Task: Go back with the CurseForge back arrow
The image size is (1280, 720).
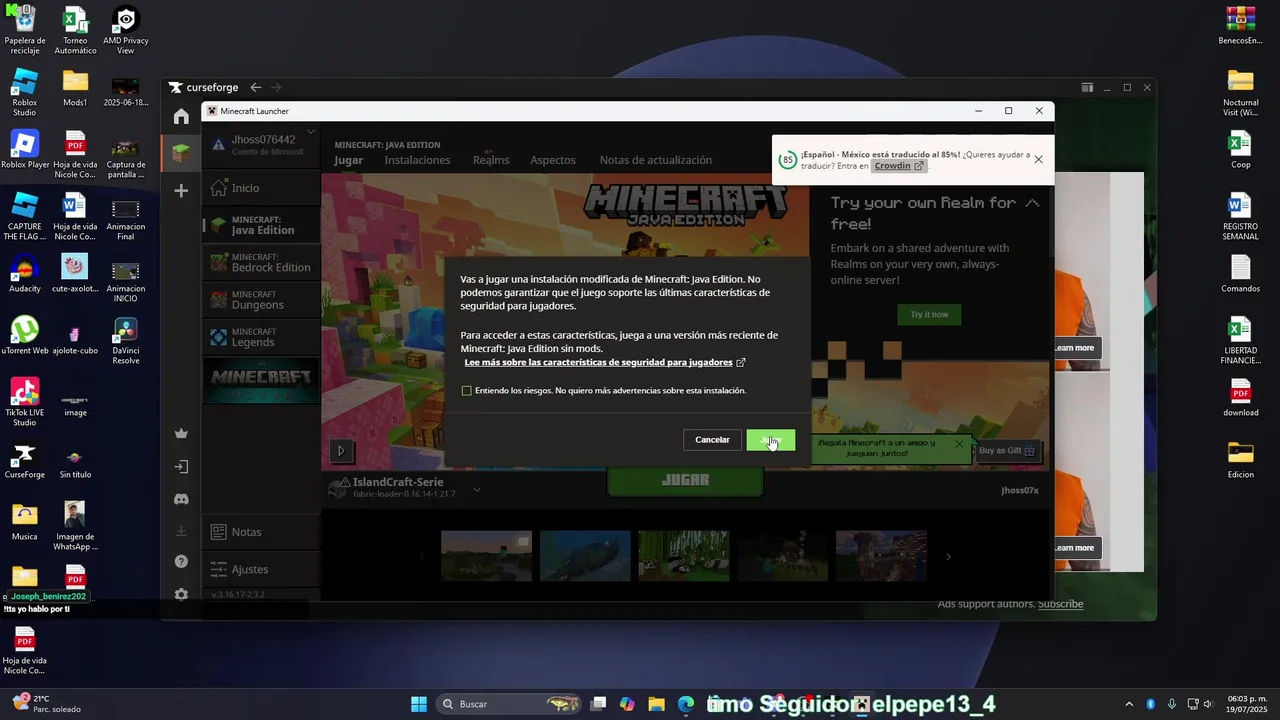Action: (256, 88)
